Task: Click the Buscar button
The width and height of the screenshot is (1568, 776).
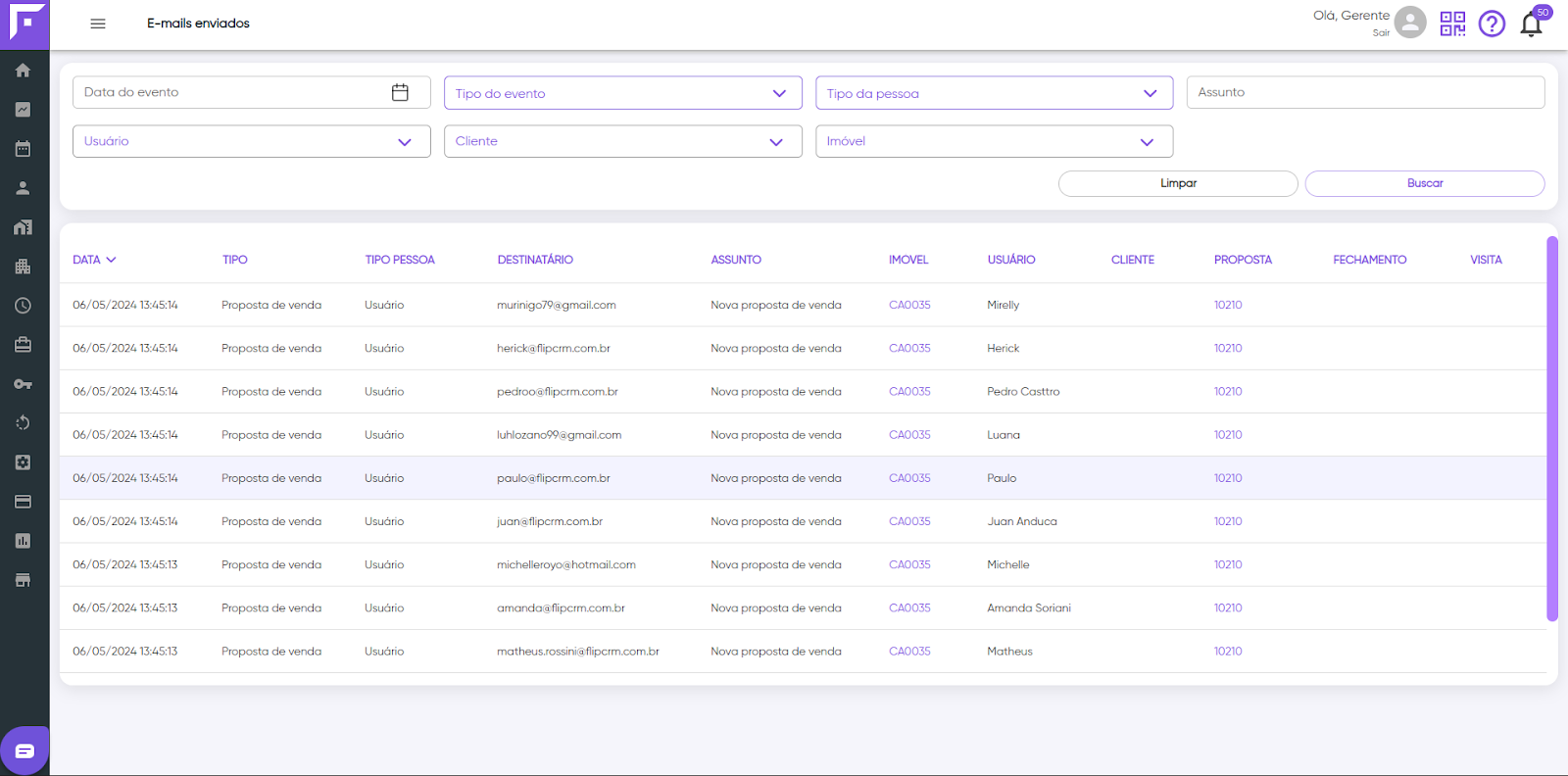Action: tap(1425, 183)
